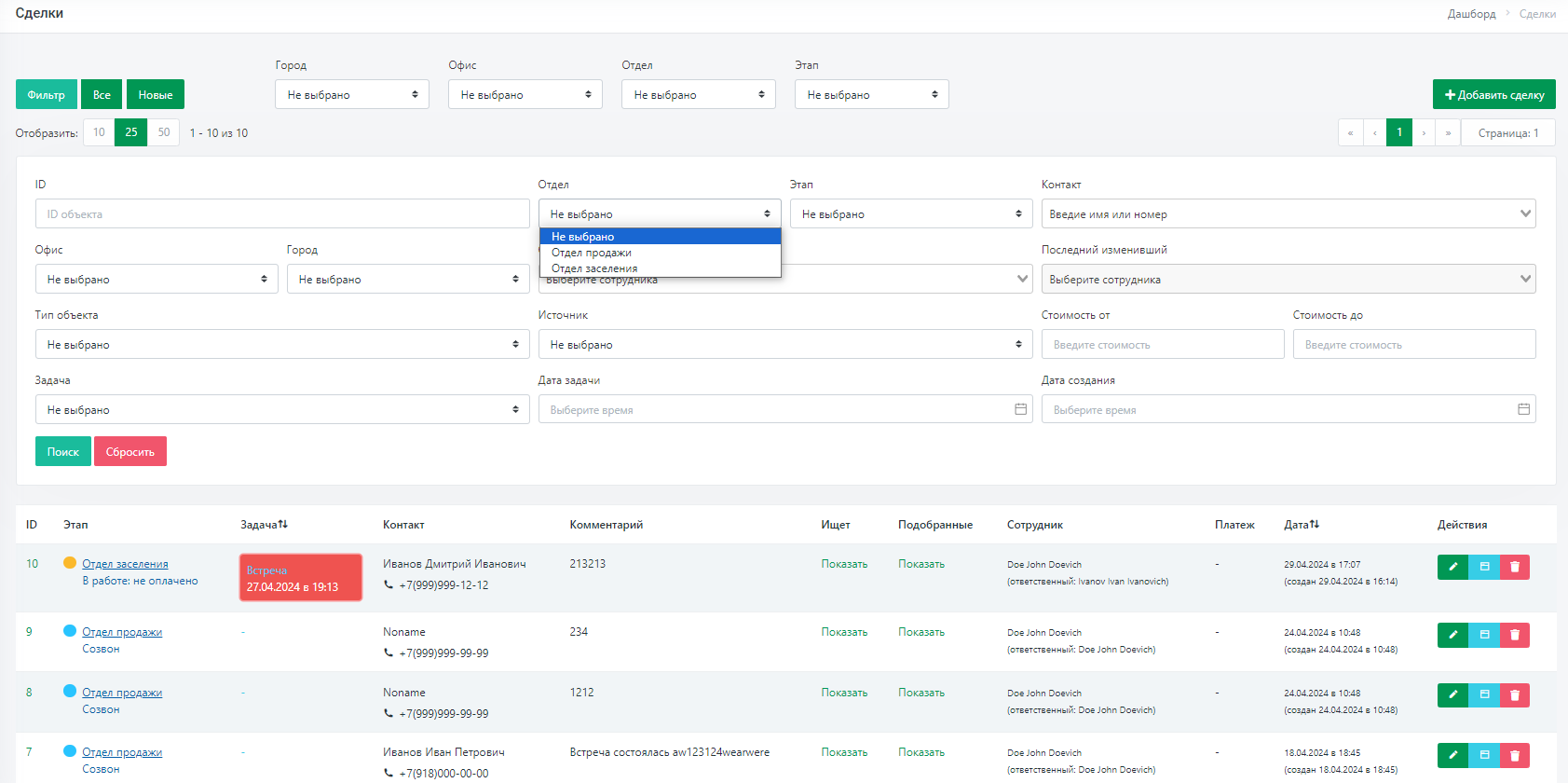Open calendar icon in Дата задачи field
Image resolution: width=1568 pixels, height=783 pixels.
tap(1020, 409)
